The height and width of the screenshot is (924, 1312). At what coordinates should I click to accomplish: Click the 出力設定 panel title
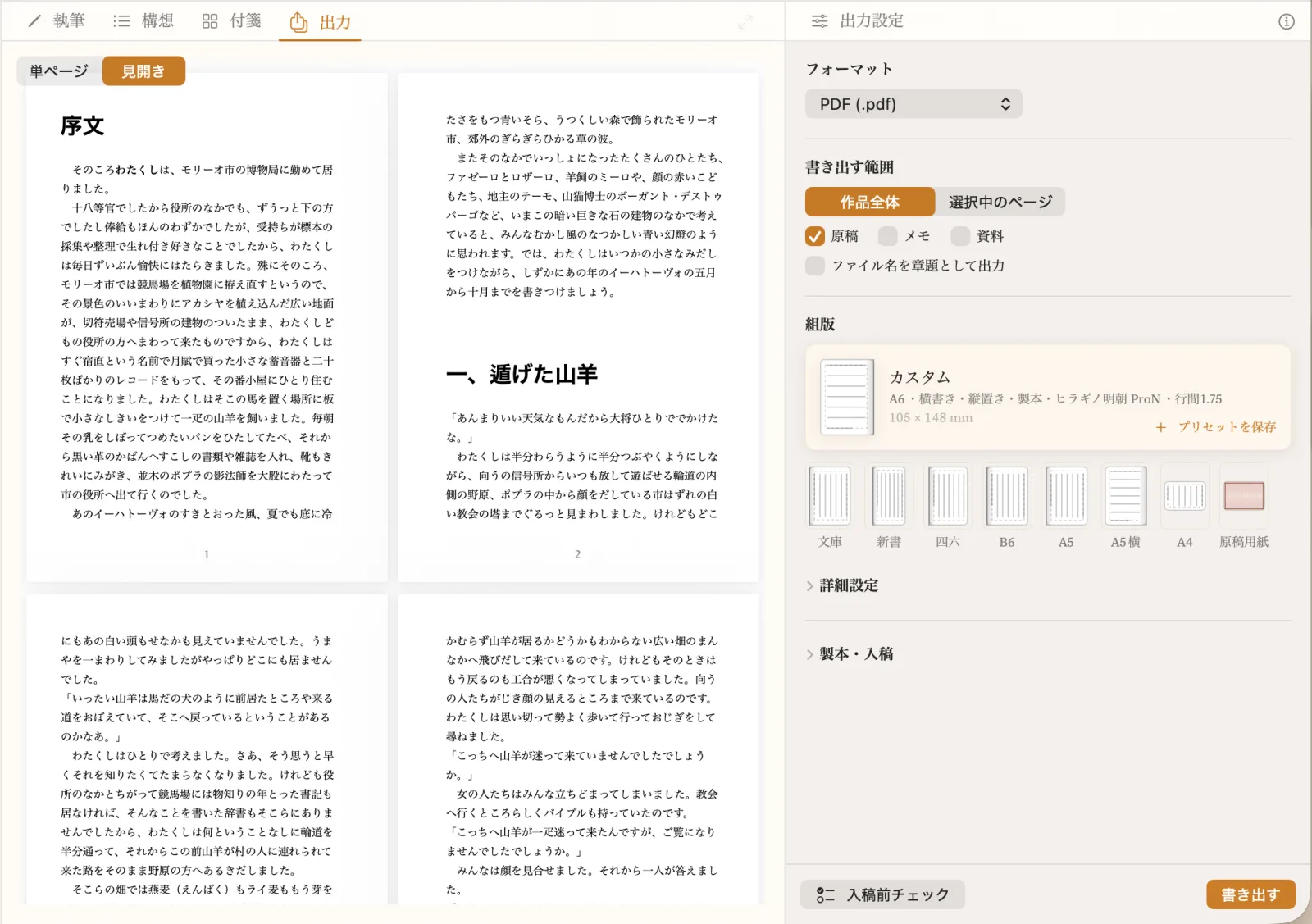coord(872,21)
